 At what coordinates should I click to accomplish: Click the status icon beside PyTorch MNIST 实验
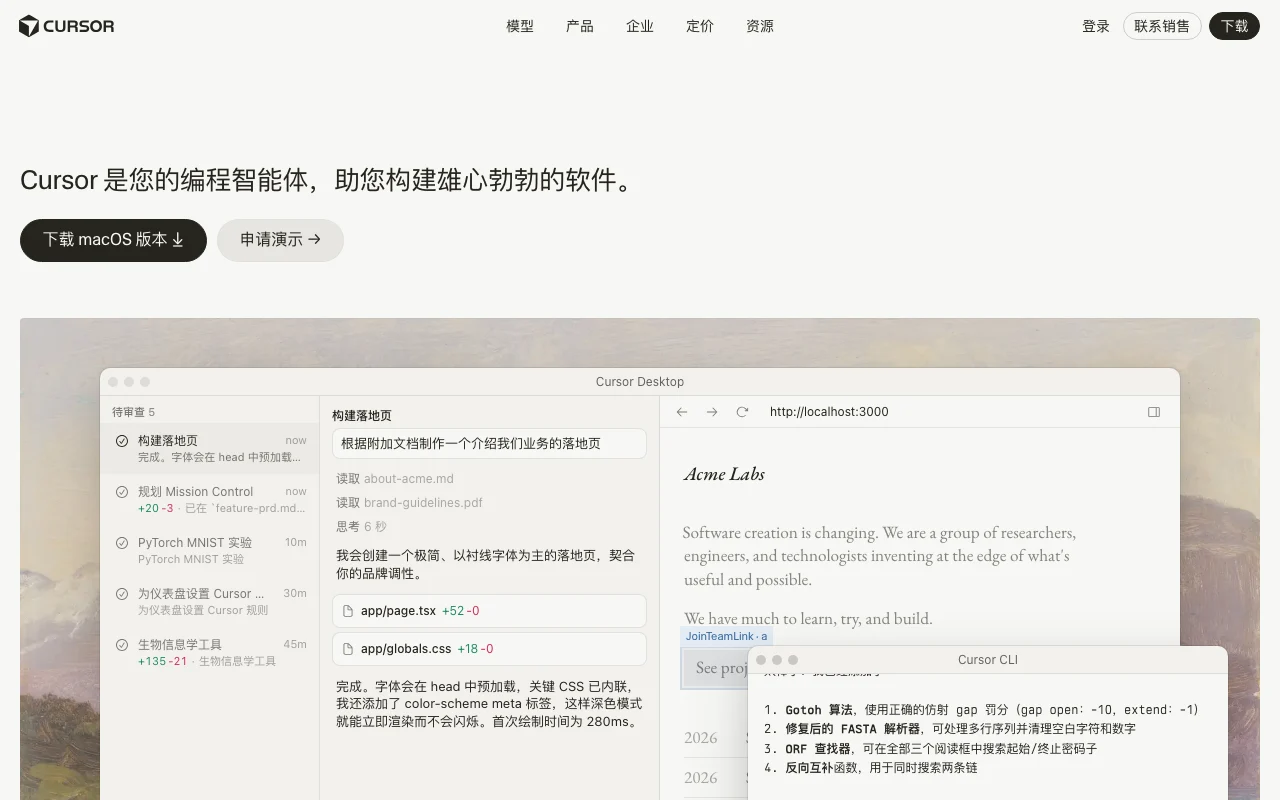(122, 543)
